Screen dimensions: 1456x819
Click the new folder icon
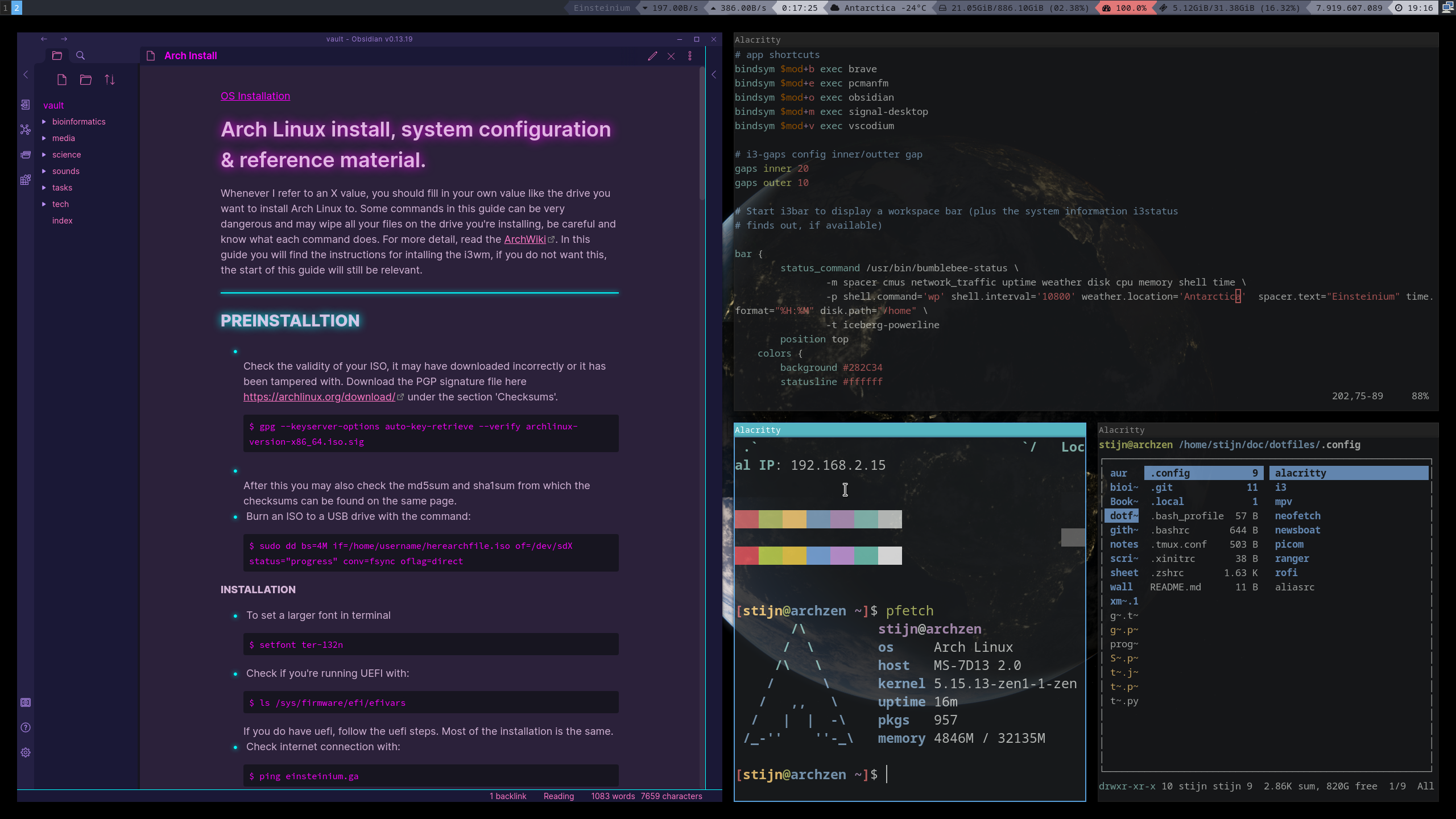click(x=86, y=80)
